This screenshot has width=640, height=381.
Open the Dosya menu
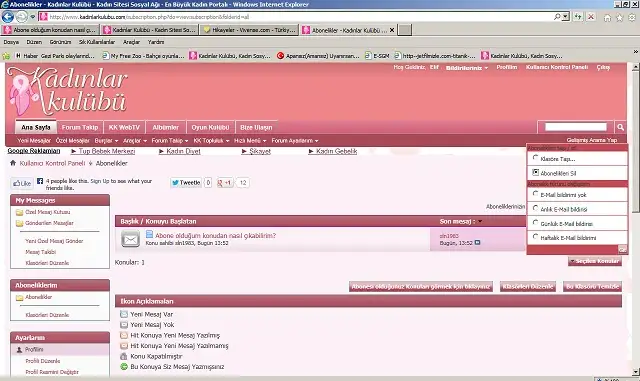point(11,42)
